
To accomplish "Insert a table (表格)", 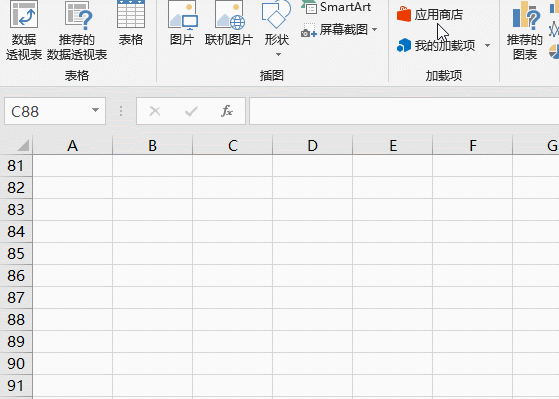I will [131, 24].
